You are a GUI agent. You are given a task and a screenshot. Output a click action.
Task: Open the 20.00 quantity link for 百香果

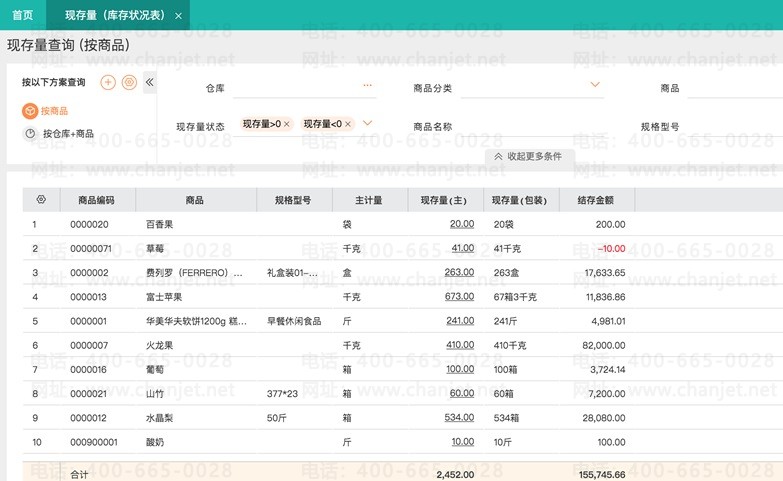point(462,224)
